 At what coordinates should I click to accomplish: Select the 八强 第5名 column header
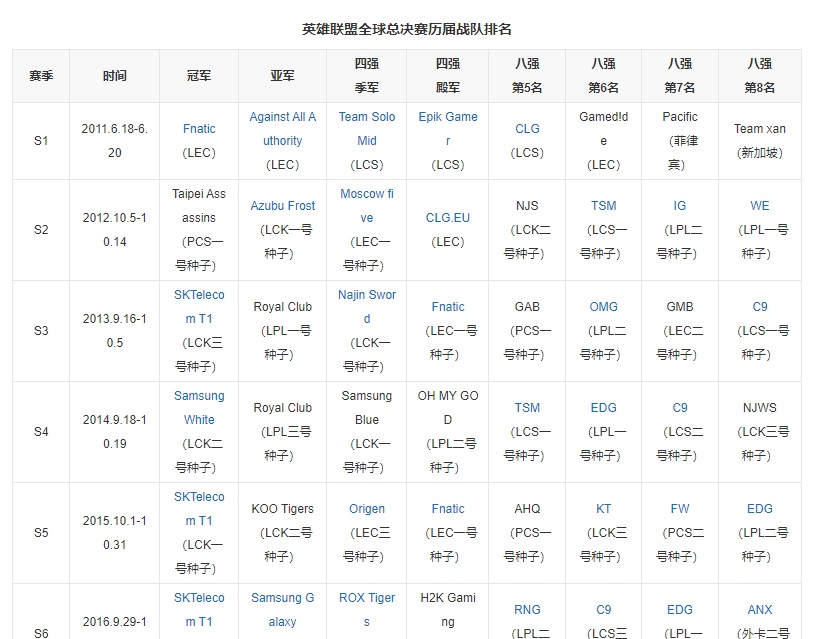click(x=527, y=76)
